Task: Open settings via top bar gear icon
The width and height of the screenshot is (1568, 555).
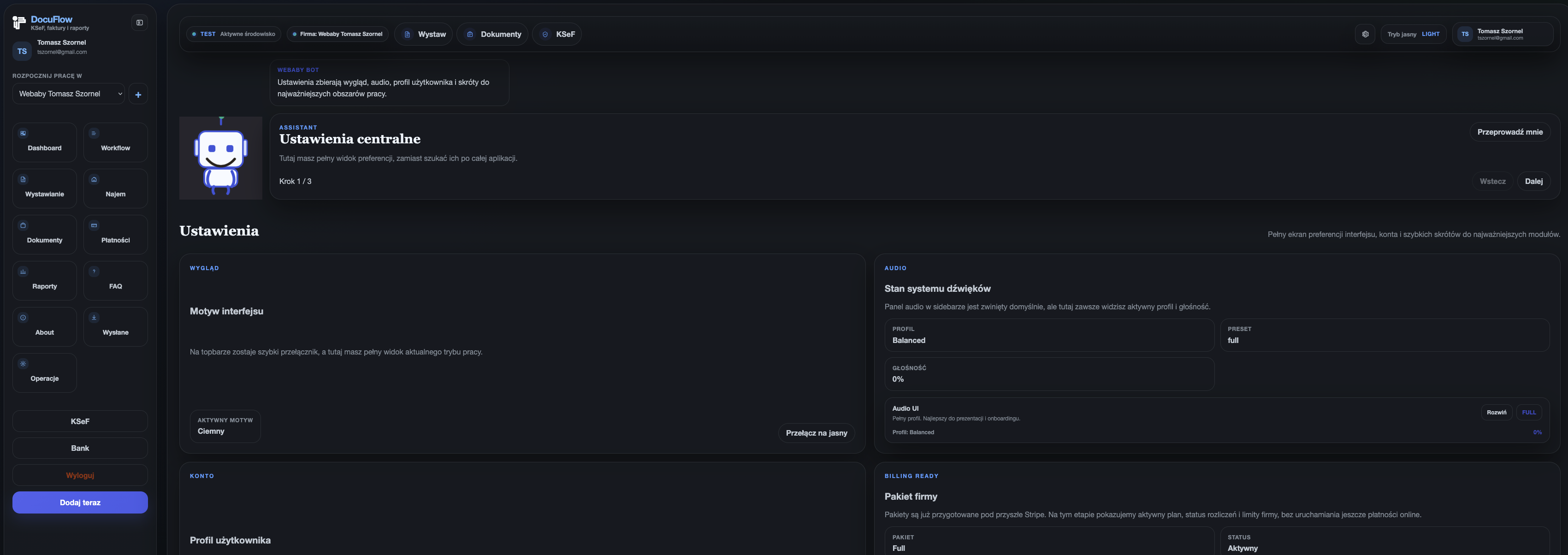Action: (1365, 34)
